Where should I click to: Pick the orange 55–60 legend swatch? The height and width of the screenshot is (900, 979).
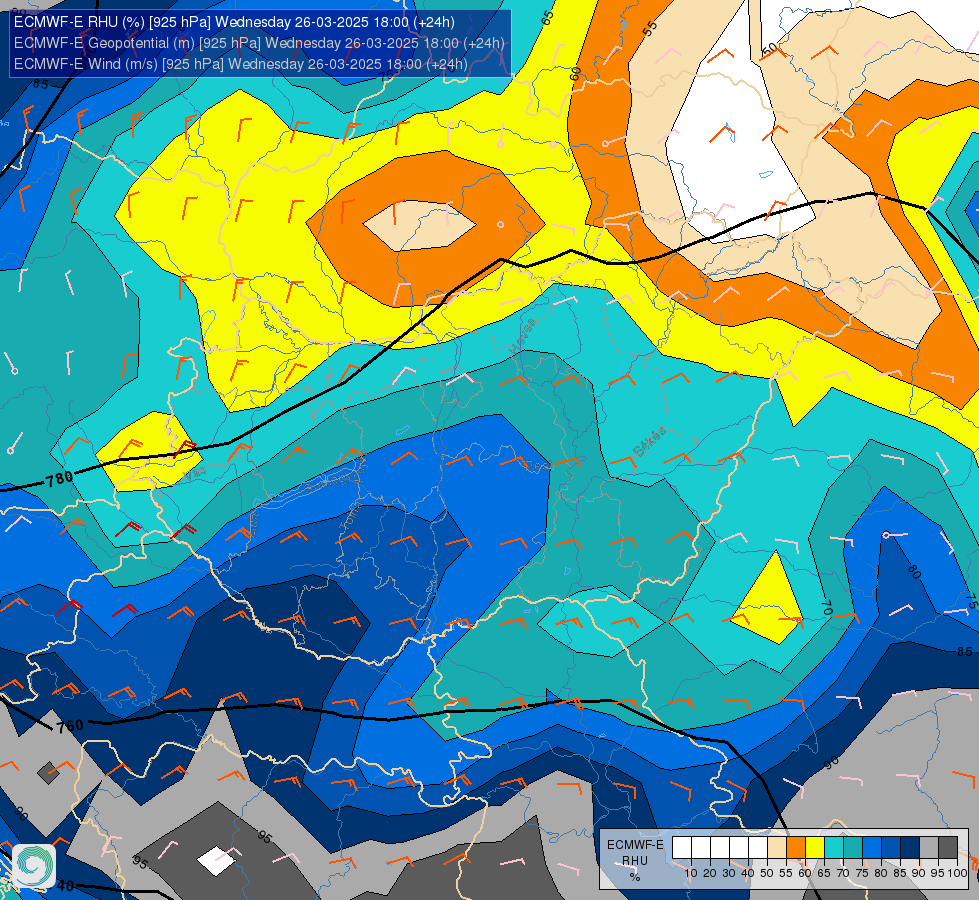[795, 848]
